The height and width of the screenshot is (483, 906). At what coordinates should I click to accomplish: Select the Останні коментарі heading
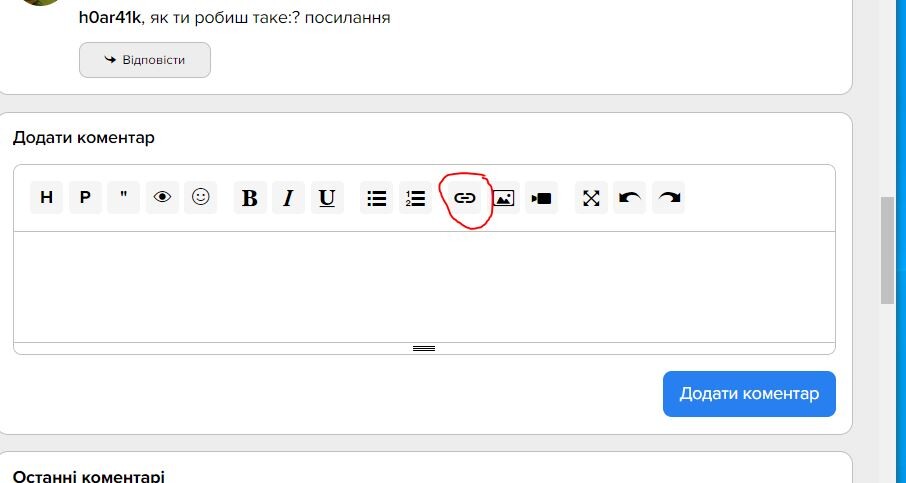point(88,477)
